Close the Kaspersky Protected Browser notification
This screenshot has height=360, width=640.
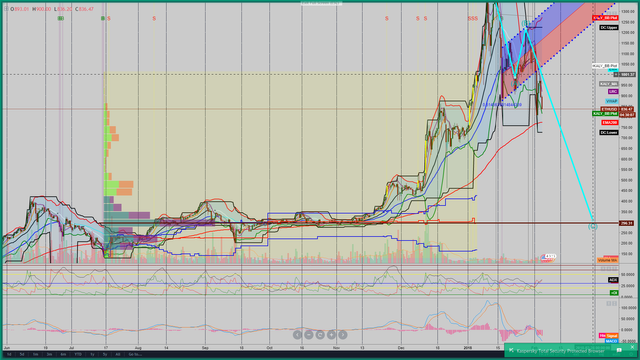pos(632,347)
